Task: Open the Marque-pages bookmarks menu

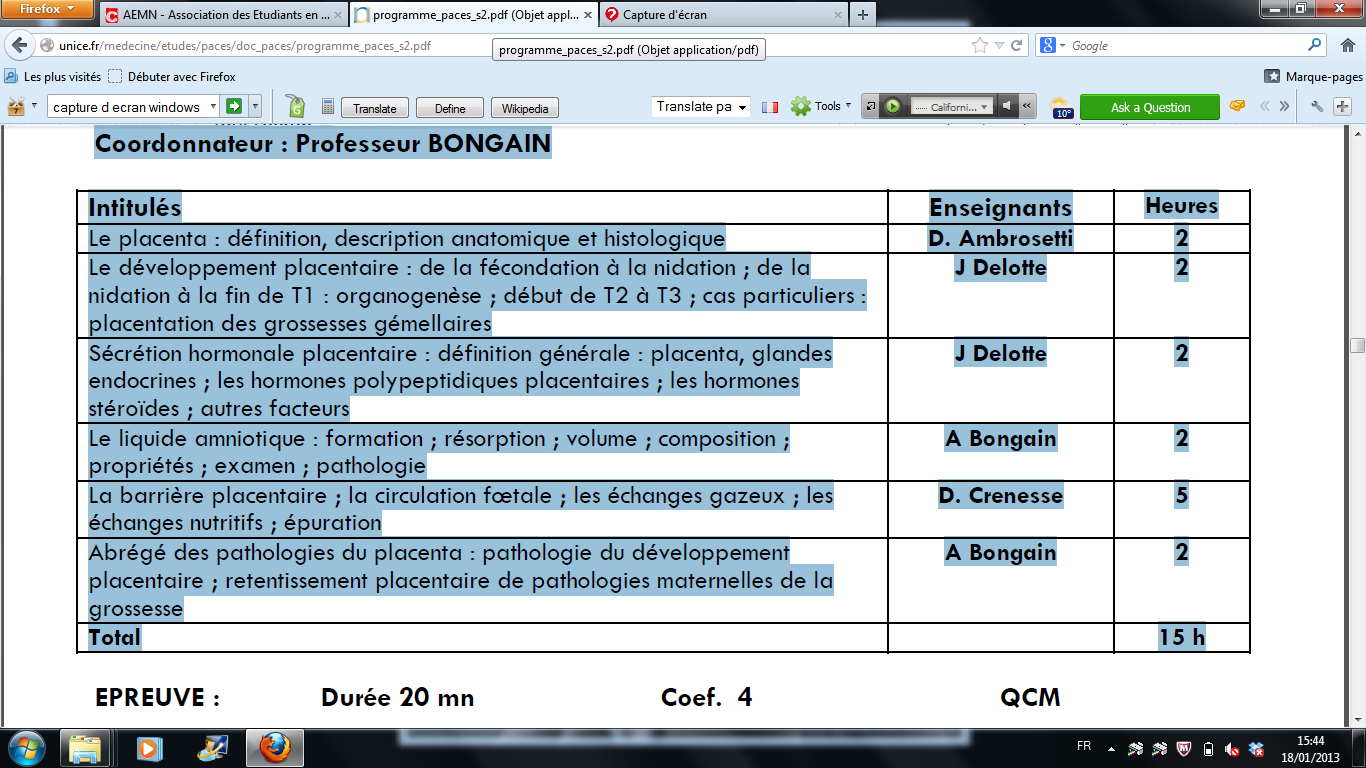Action: point(1313,77)
